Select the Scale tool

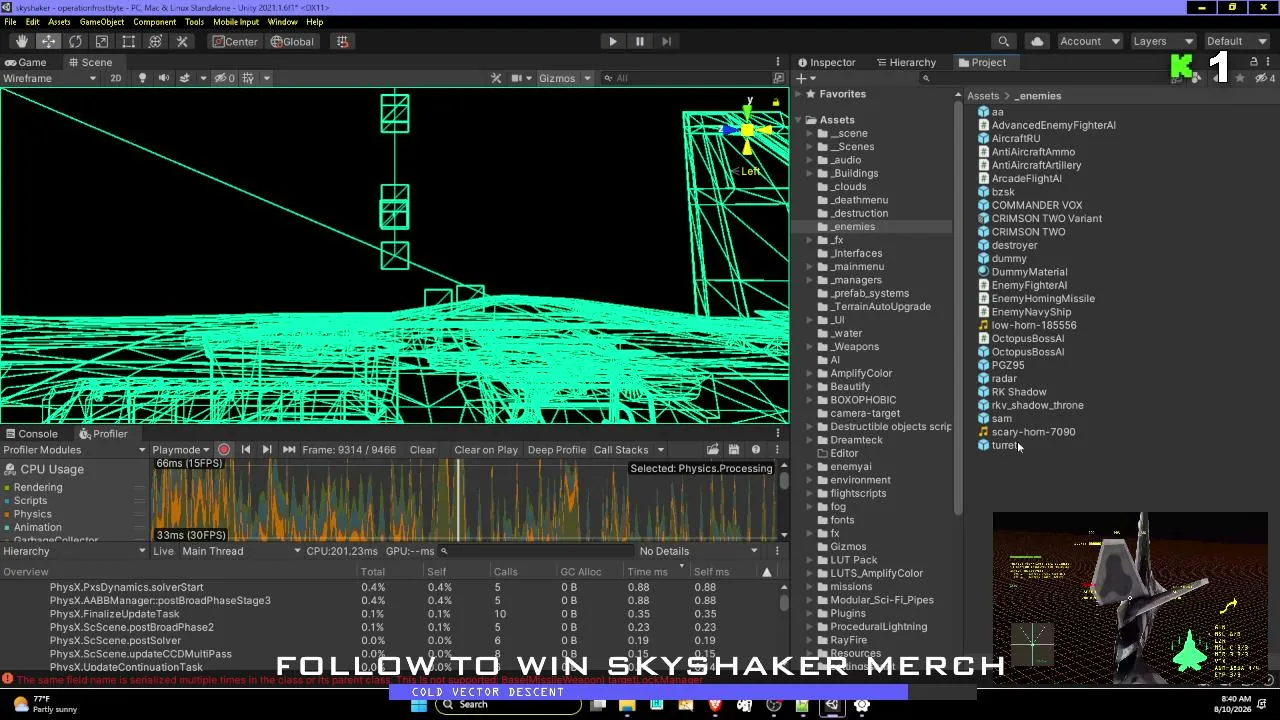pos(102,41)
